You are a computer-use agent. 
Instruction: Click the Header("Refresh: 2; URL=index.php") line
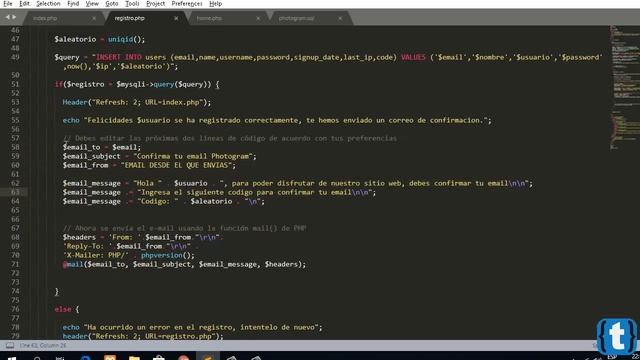(x=137, y=102)
